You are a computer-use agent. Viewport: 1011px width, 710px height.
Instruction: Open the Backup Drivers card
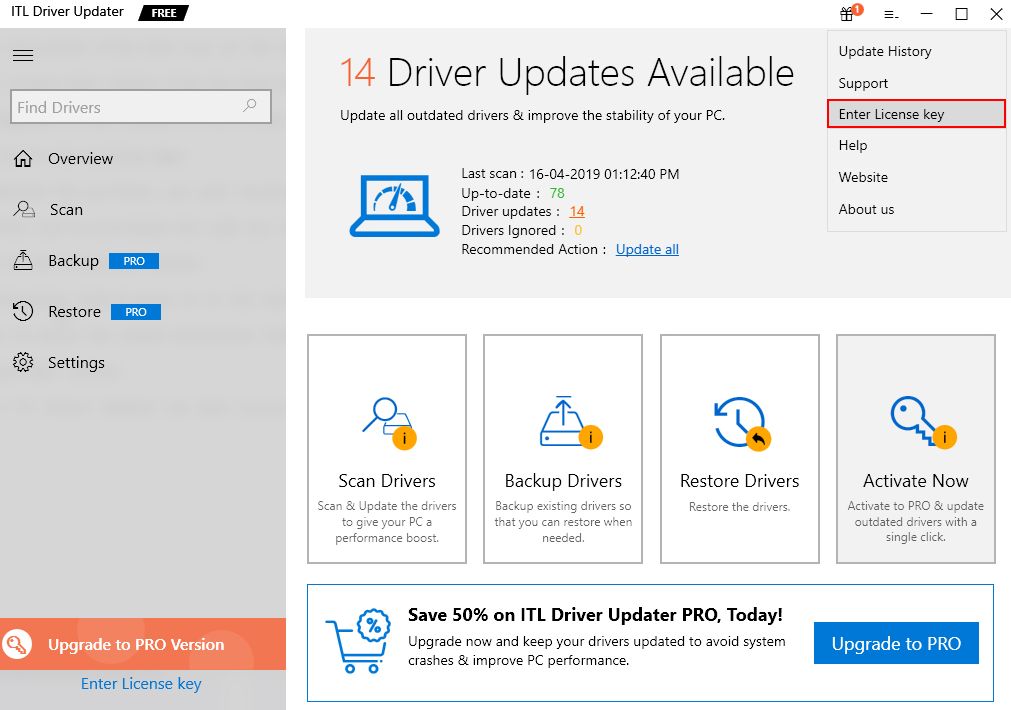point(563,449)
